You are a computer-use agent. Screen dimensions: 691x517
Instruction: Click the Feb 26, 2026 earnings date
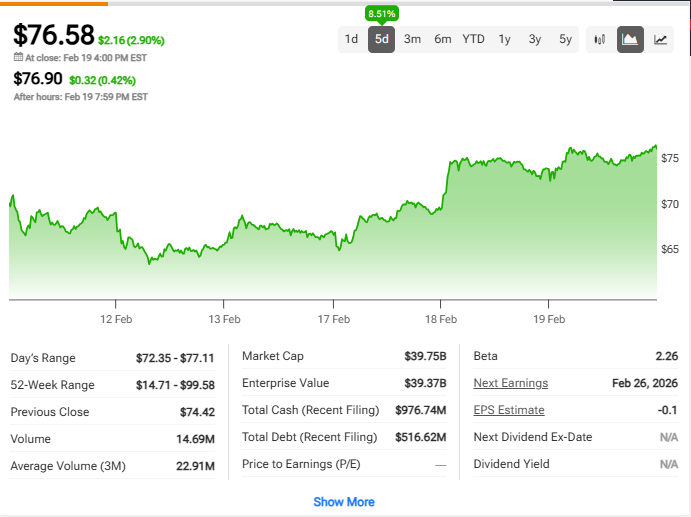click(x=645, y=383)
